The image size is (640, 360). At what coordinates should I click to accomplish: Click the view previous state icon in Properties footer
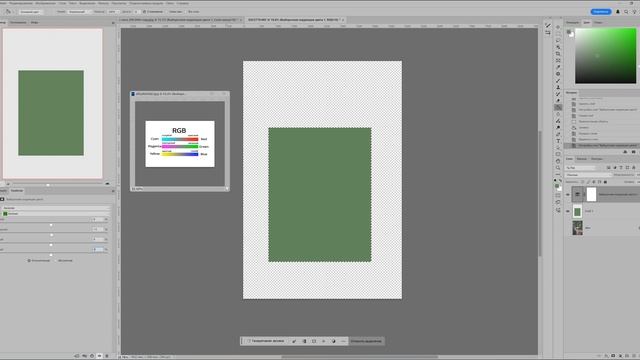click(x=84, y=356)
